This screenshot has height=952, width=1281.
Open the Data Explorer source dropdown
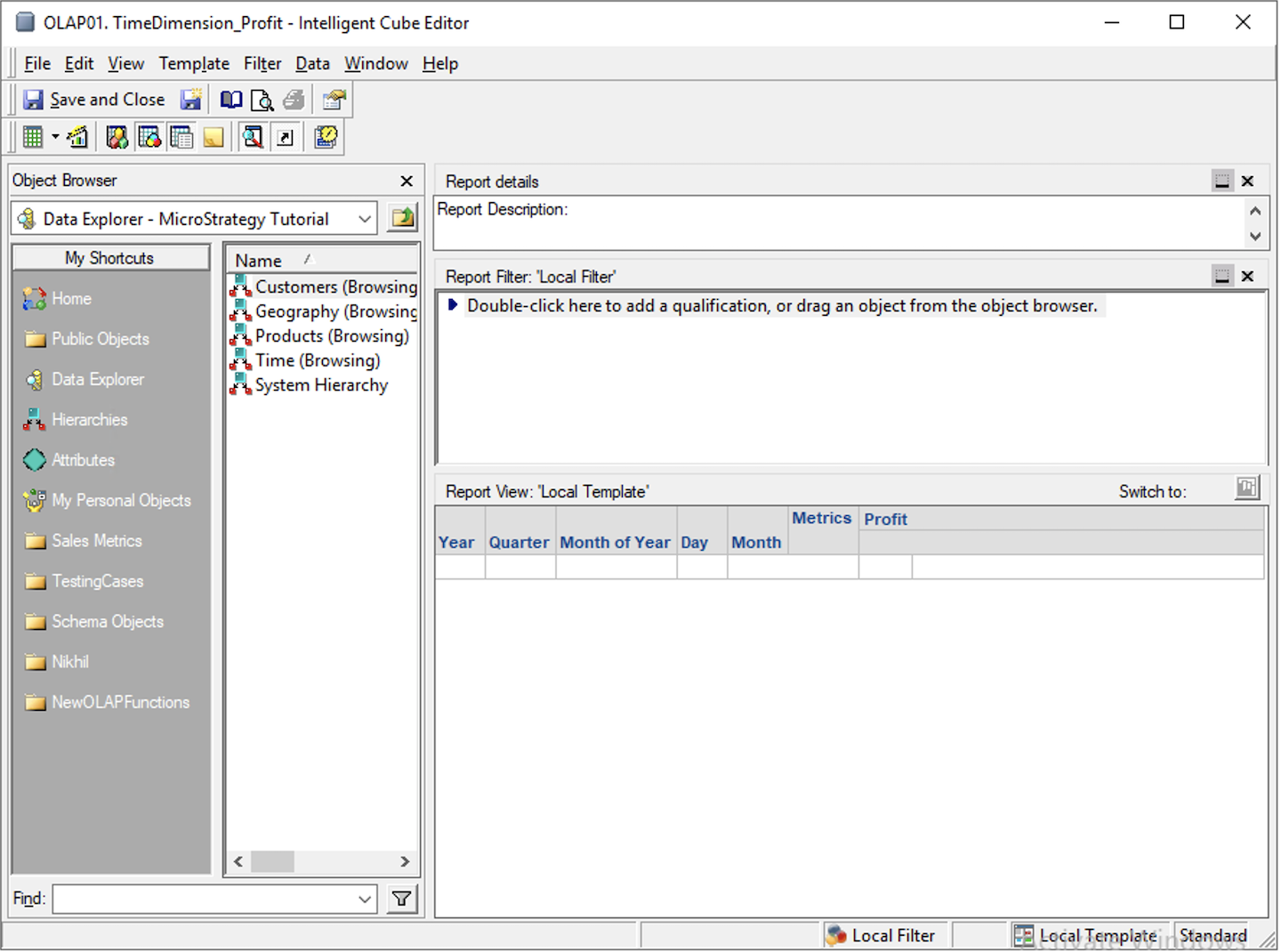[x=364, y=218]
